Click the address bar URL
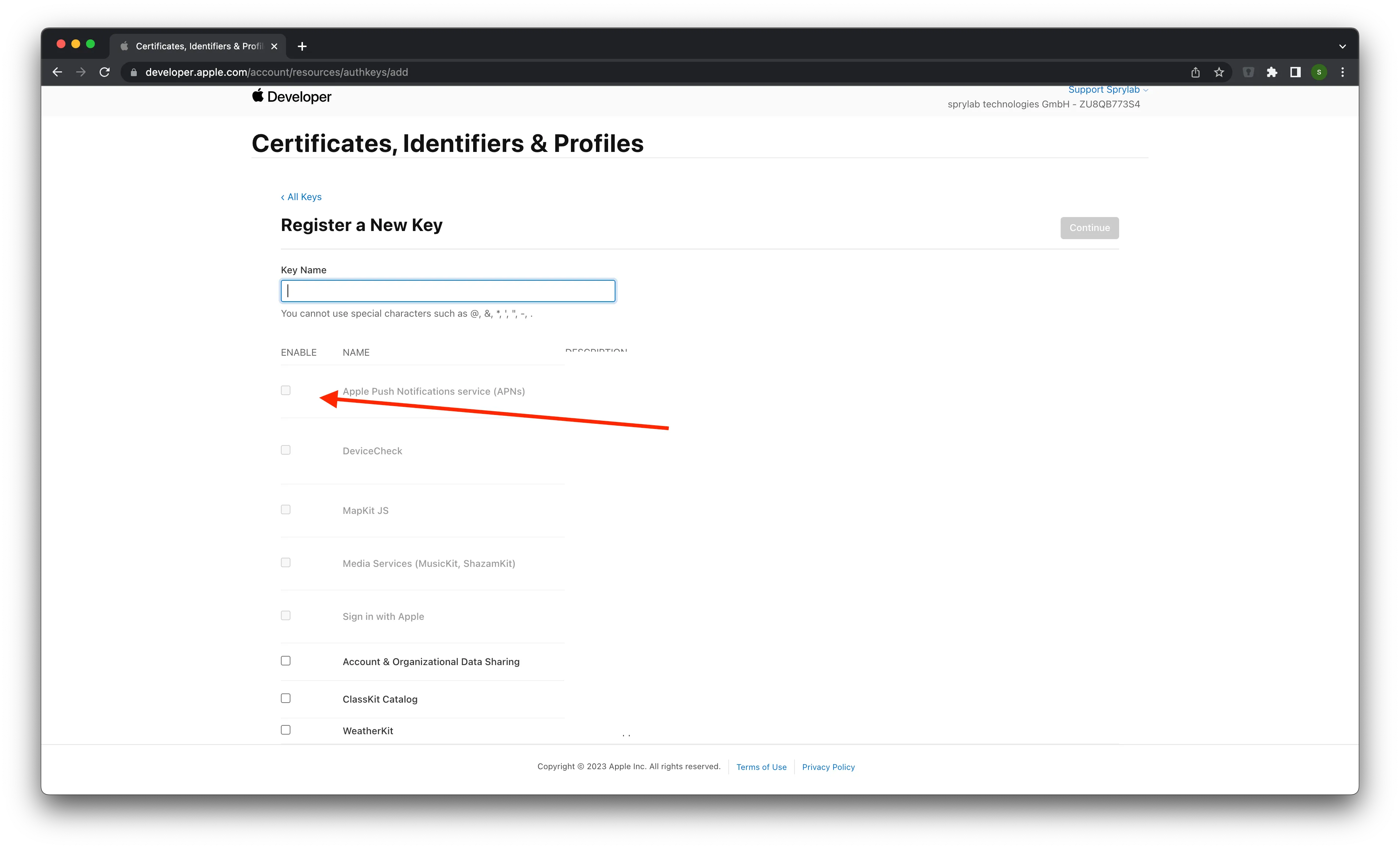This screenshot has width=1400, height=849. pyautogui.click(x=277, y=72)
